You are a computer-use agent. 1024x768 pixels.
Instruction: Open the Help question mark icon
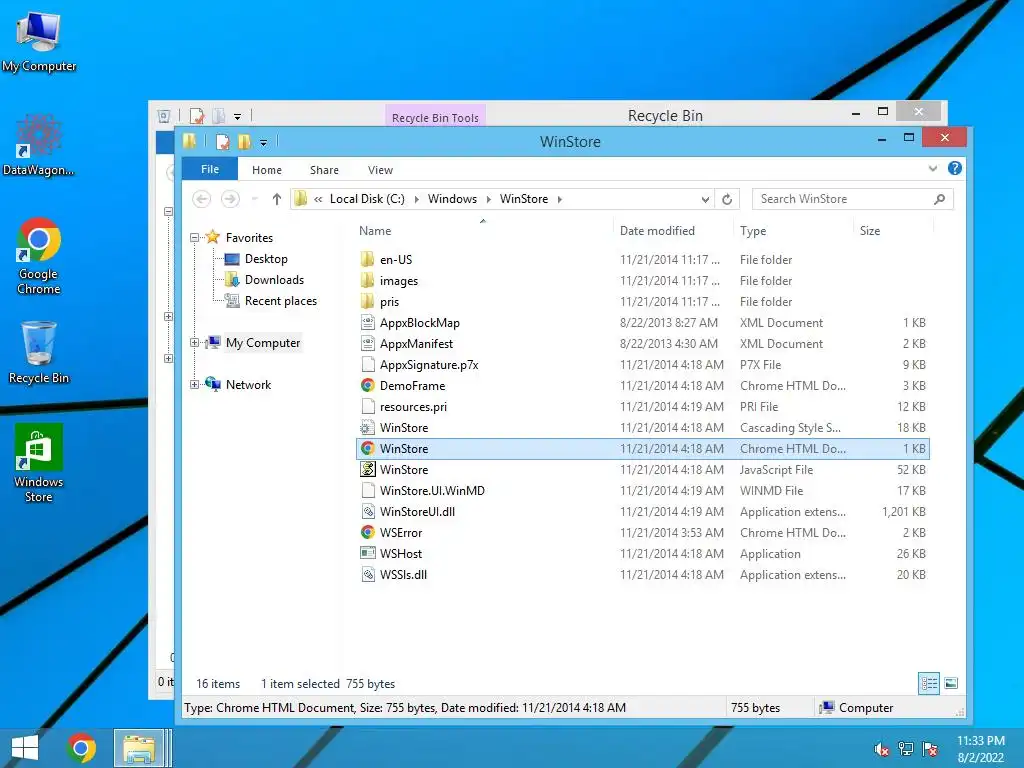(955, 168)
